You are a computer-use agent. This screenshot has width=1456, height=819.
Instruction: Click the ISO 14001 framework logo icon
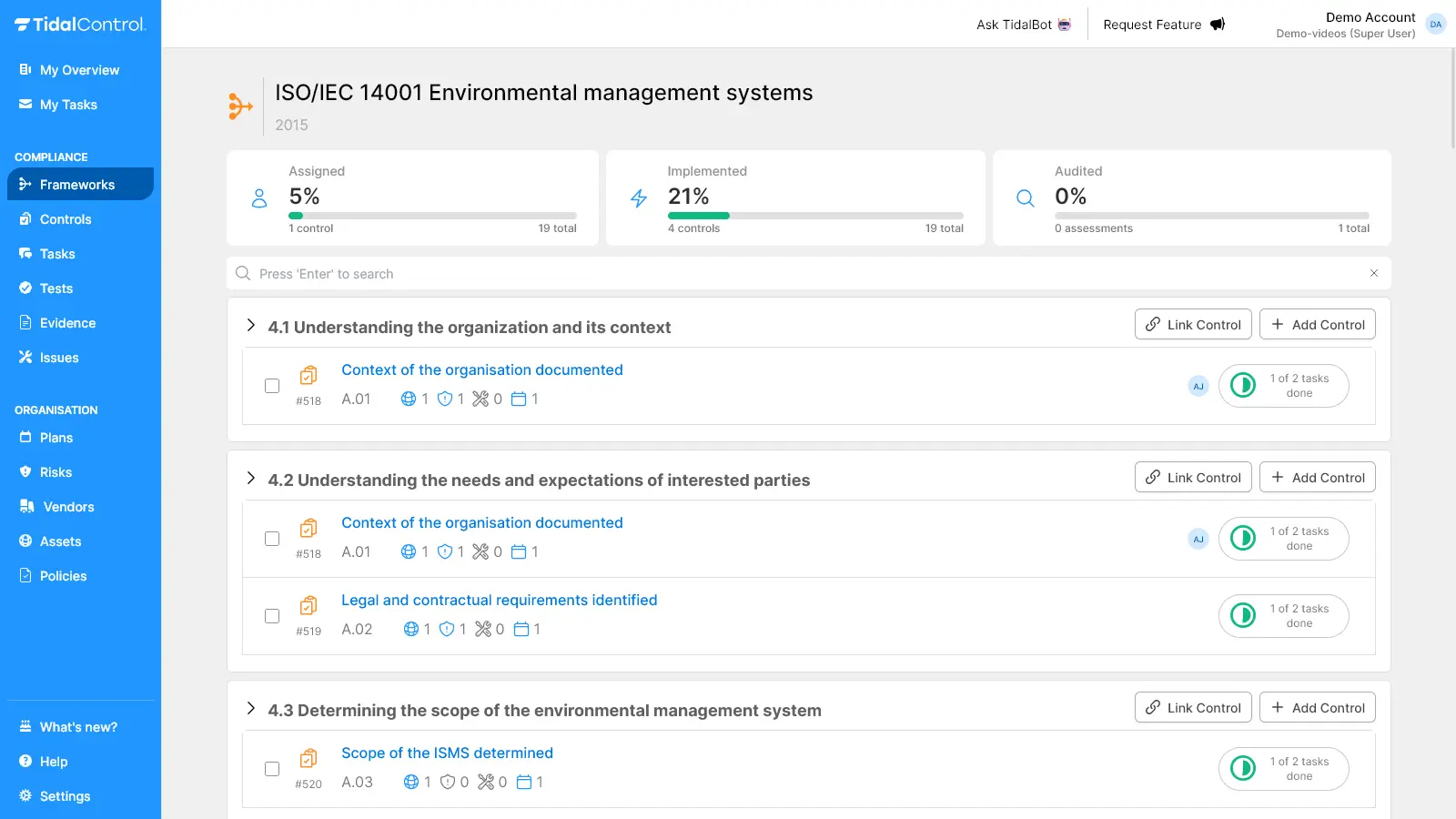pyautogui.click(x=240, y=106)
